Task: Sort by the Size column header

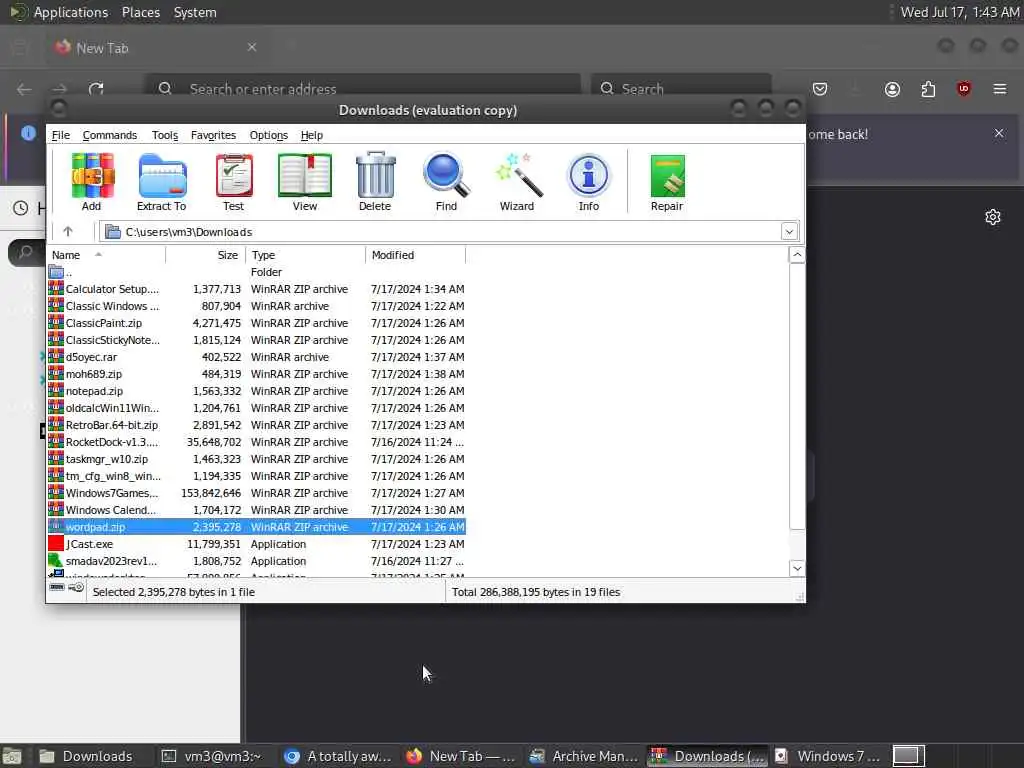Action: [x=206, y=255]
